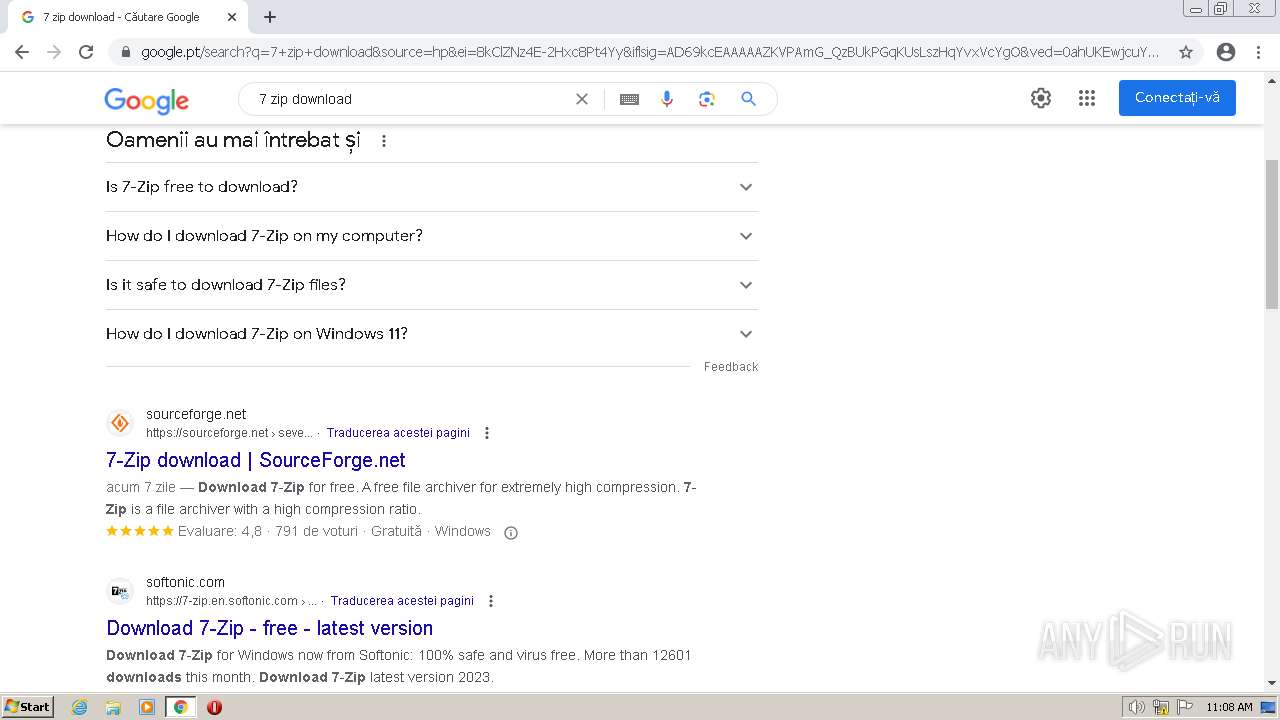Click the SourceForge favicon in results

pos(120,423)
